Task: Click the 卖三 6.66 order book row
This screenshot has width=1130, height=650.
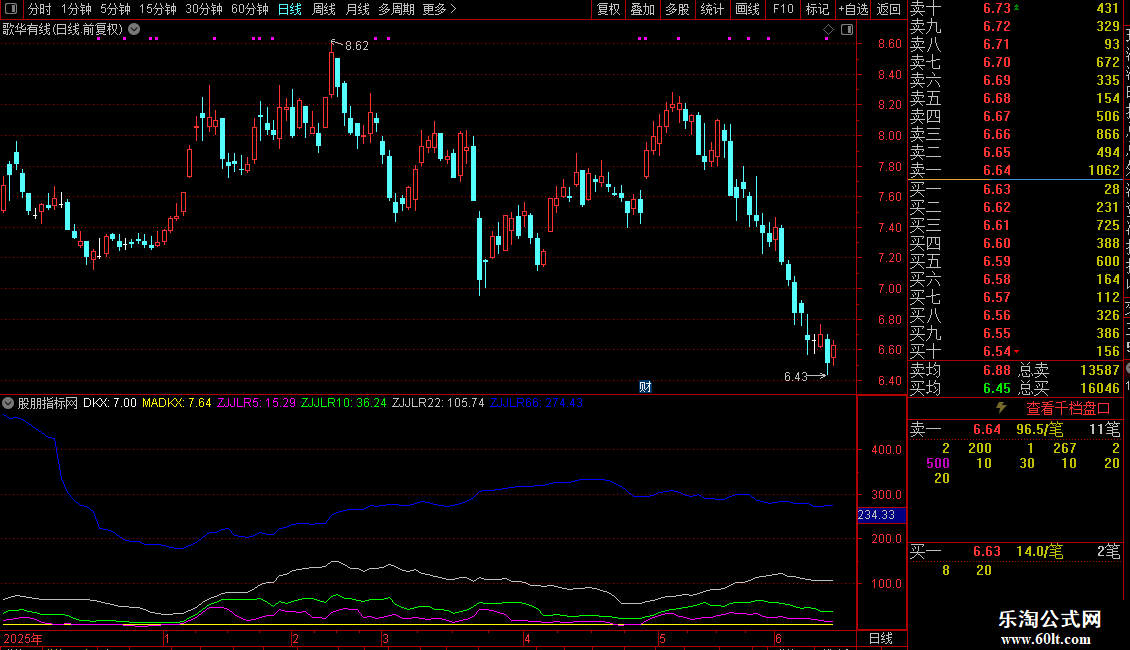Action: coord(1015,134)
